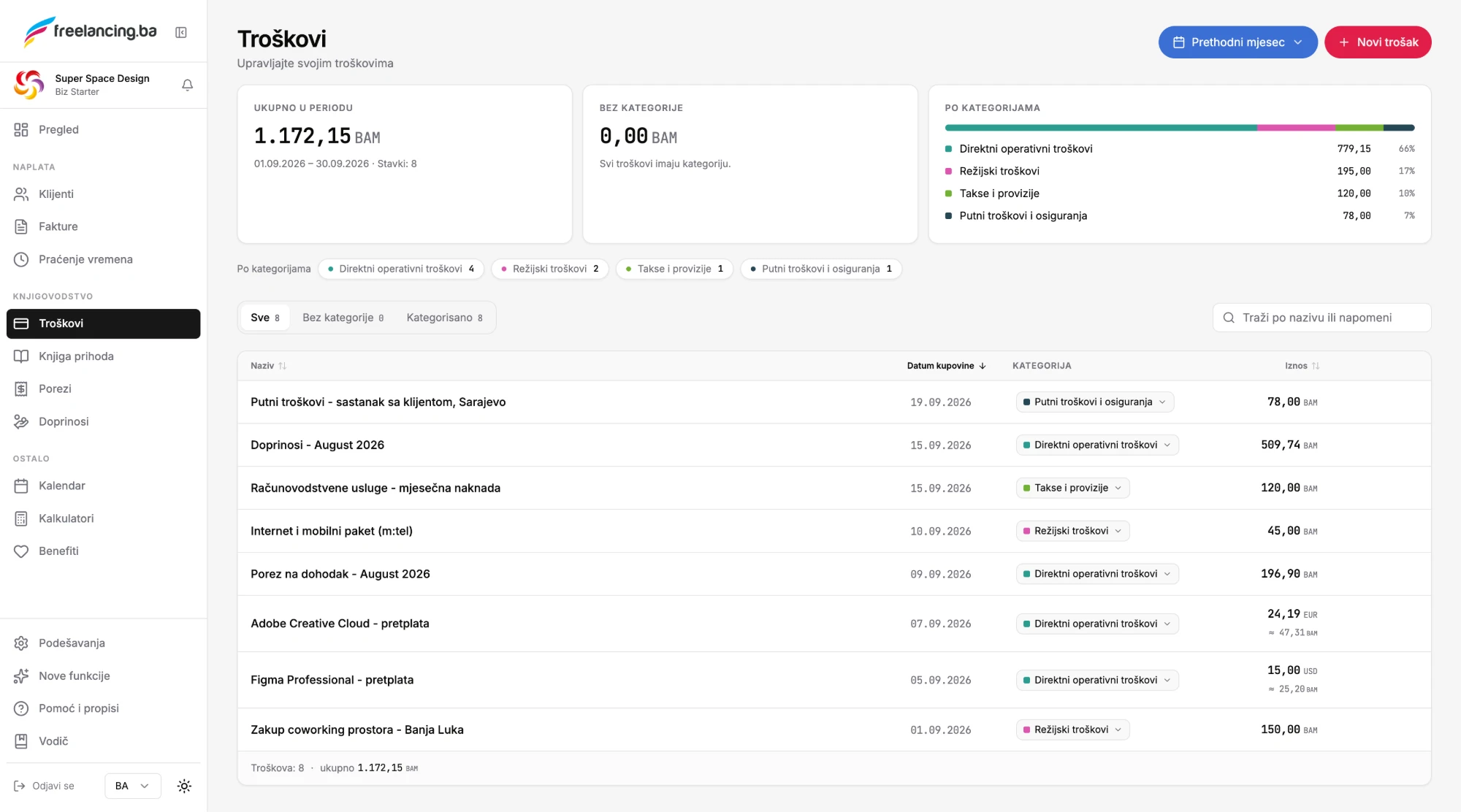This screenshot has width=1461, height=812.
Task: Open Kalkulatori from sidebar
Action: [x=104, y=518]
